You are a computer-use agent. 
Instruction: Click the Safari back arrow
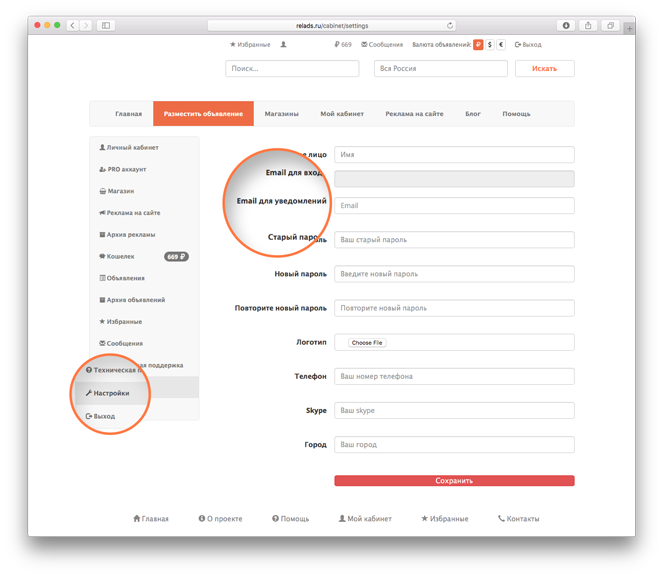coord(73,25)
